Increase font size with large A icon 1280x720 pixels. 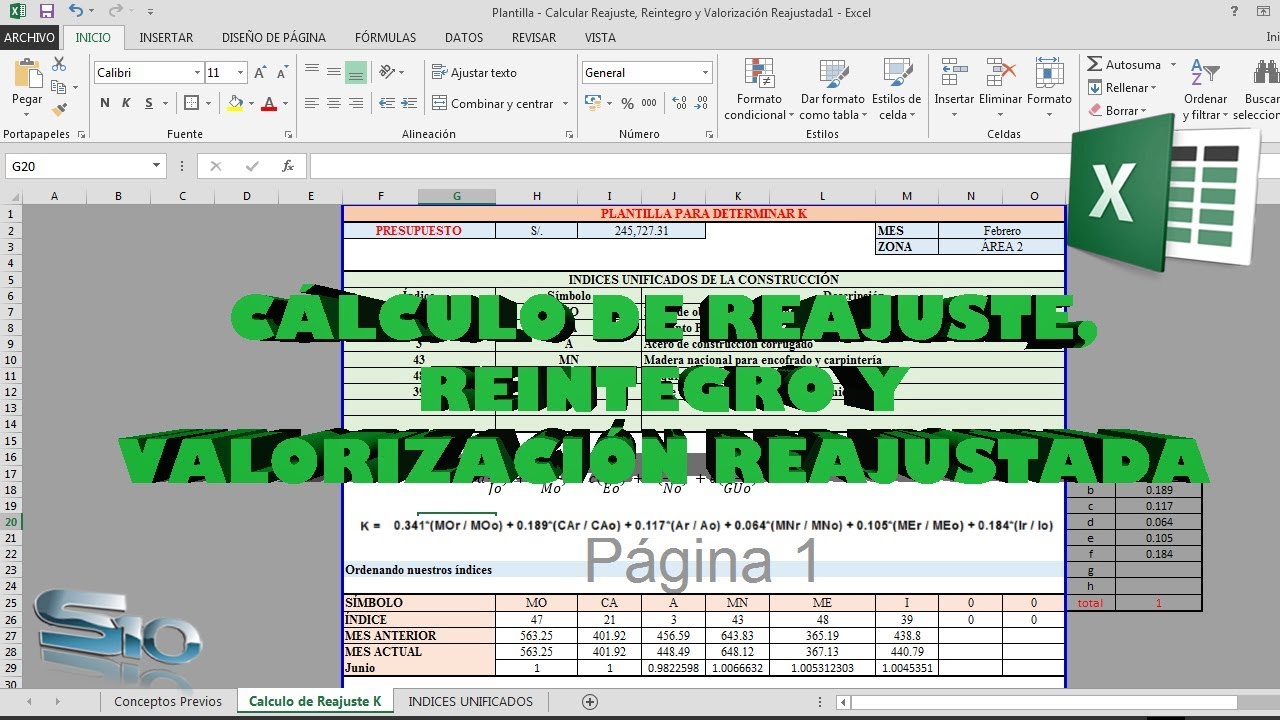point(260,73)
